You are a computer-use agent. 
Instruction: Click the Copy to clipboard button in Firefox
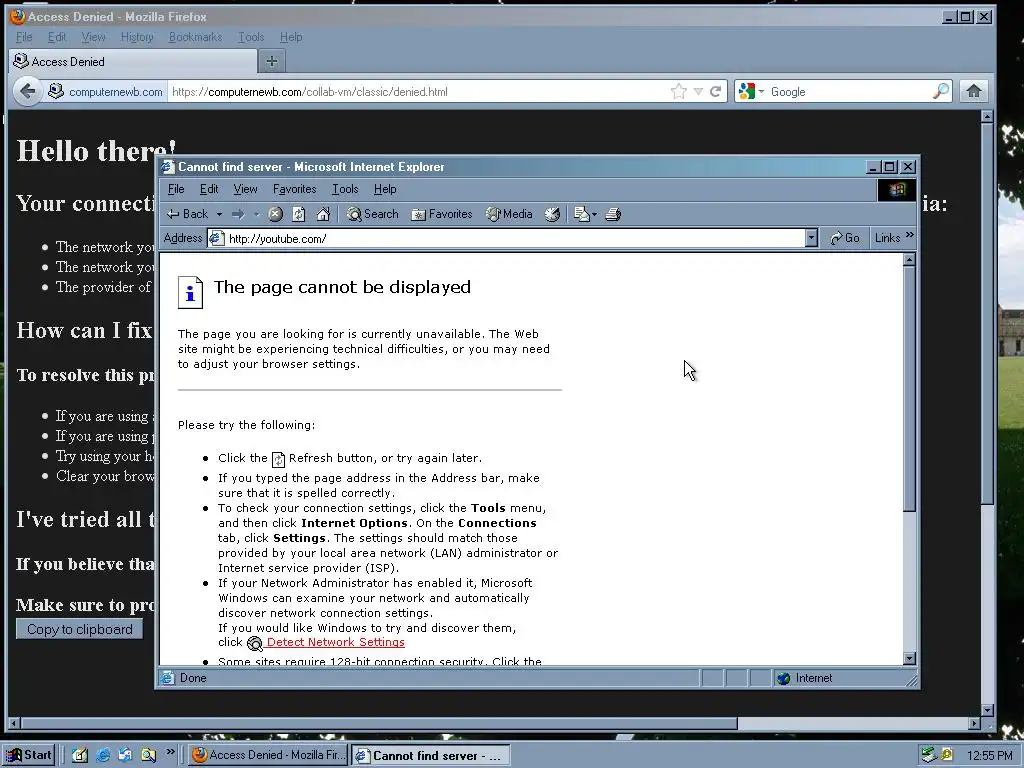(80, 630)
